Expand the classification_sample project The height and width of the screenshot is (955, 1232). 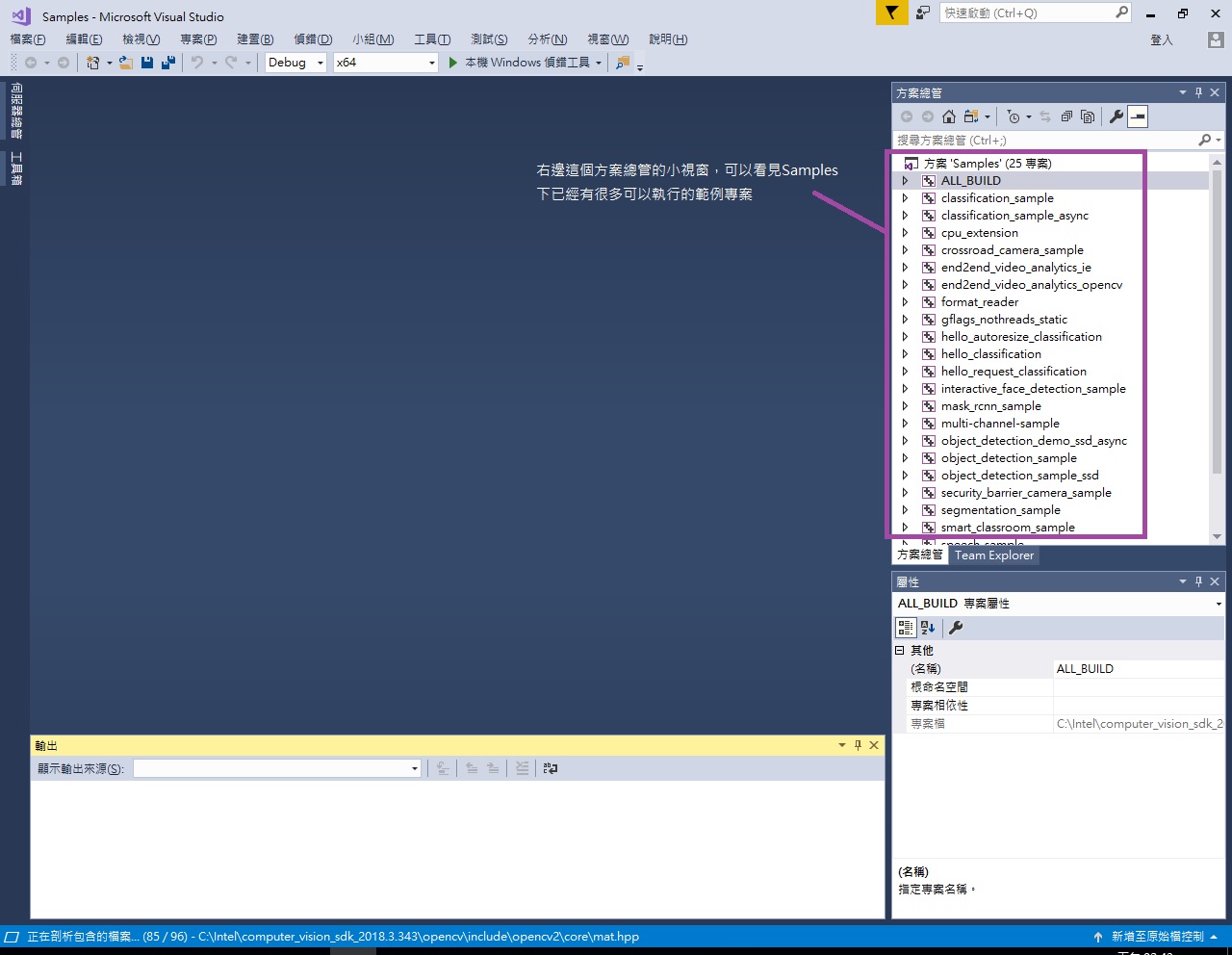pyautogui.click(x=905, y=198)
